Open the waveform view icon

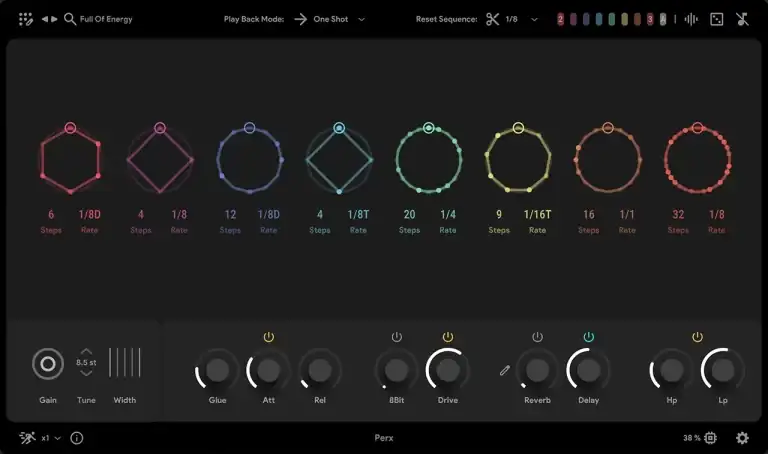point(691,19)
